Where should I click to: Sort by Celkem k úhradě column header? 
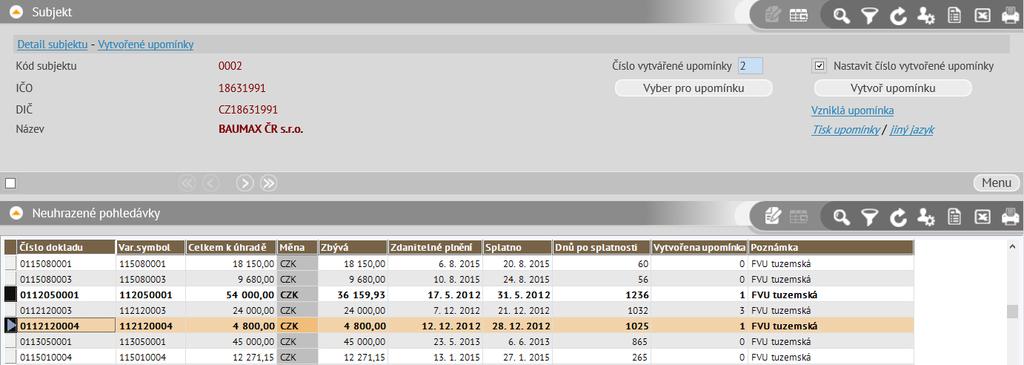click(x=231, y=247)
